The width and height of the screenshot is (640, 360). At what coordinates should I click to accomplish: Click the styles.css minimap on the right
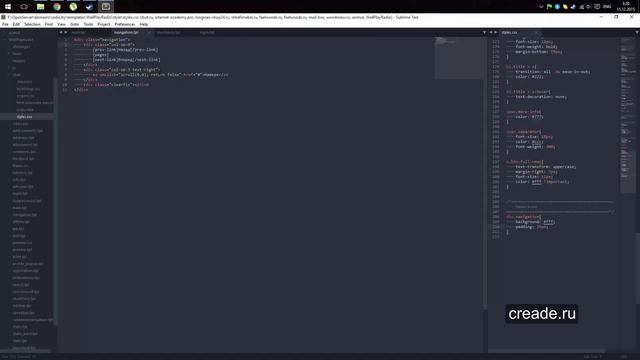[x=627, y=114]
